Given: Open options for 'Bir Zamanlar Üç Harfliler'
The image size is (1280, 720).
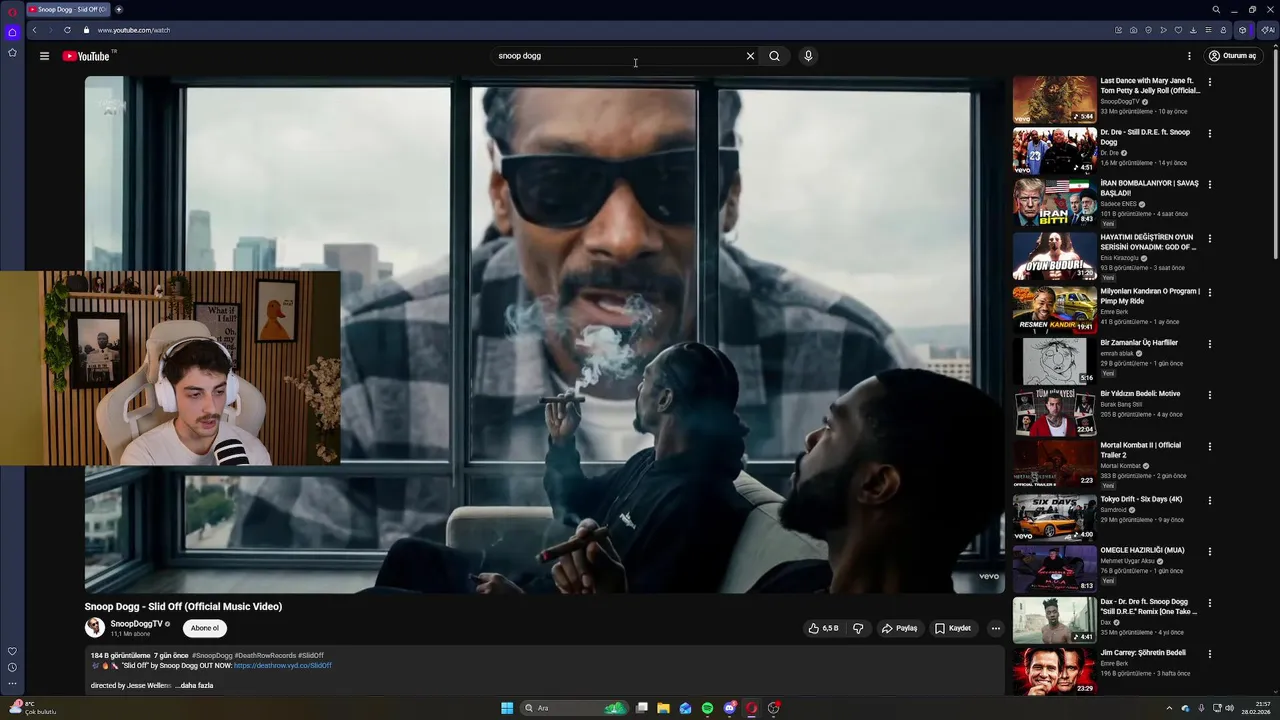Looking at the screenshot, I should [1210, 344].
